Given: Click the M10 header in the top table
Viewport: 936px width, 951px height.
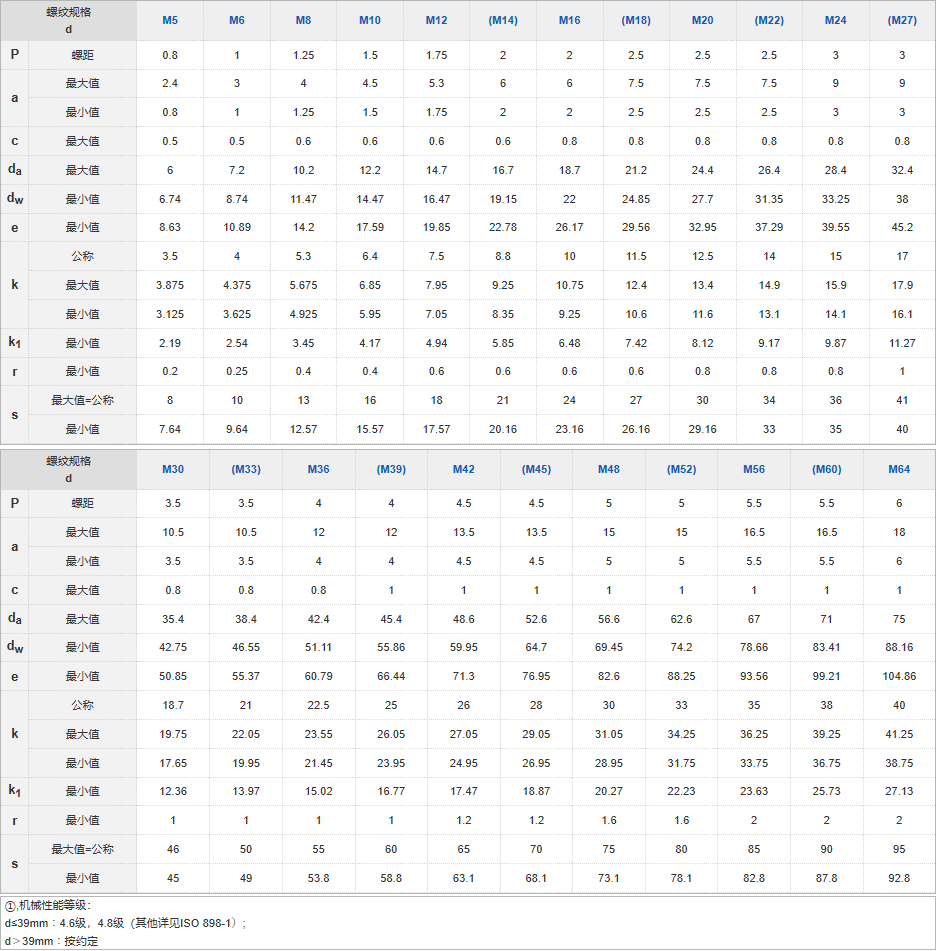Looking at the screenshot, I should point(370,21).
